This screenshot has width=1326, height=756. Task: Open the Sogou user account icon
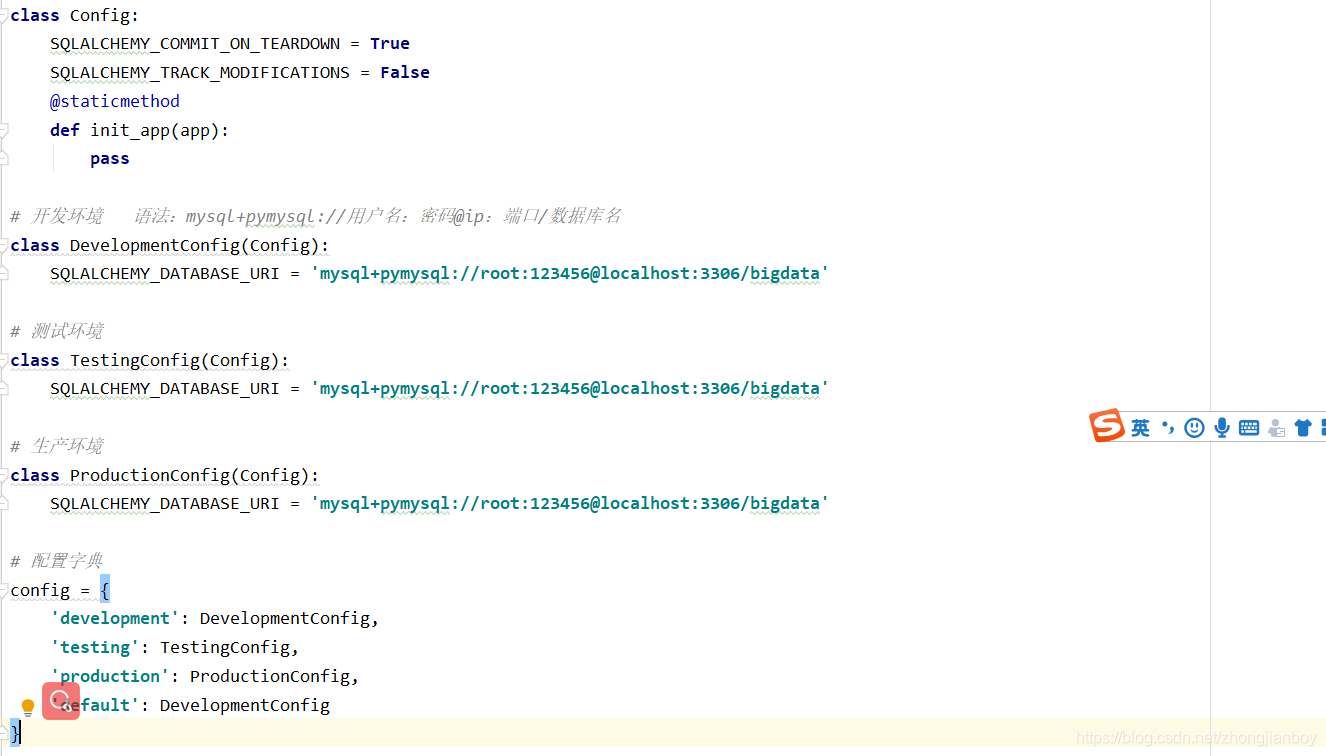click(x=1276, y=428)
